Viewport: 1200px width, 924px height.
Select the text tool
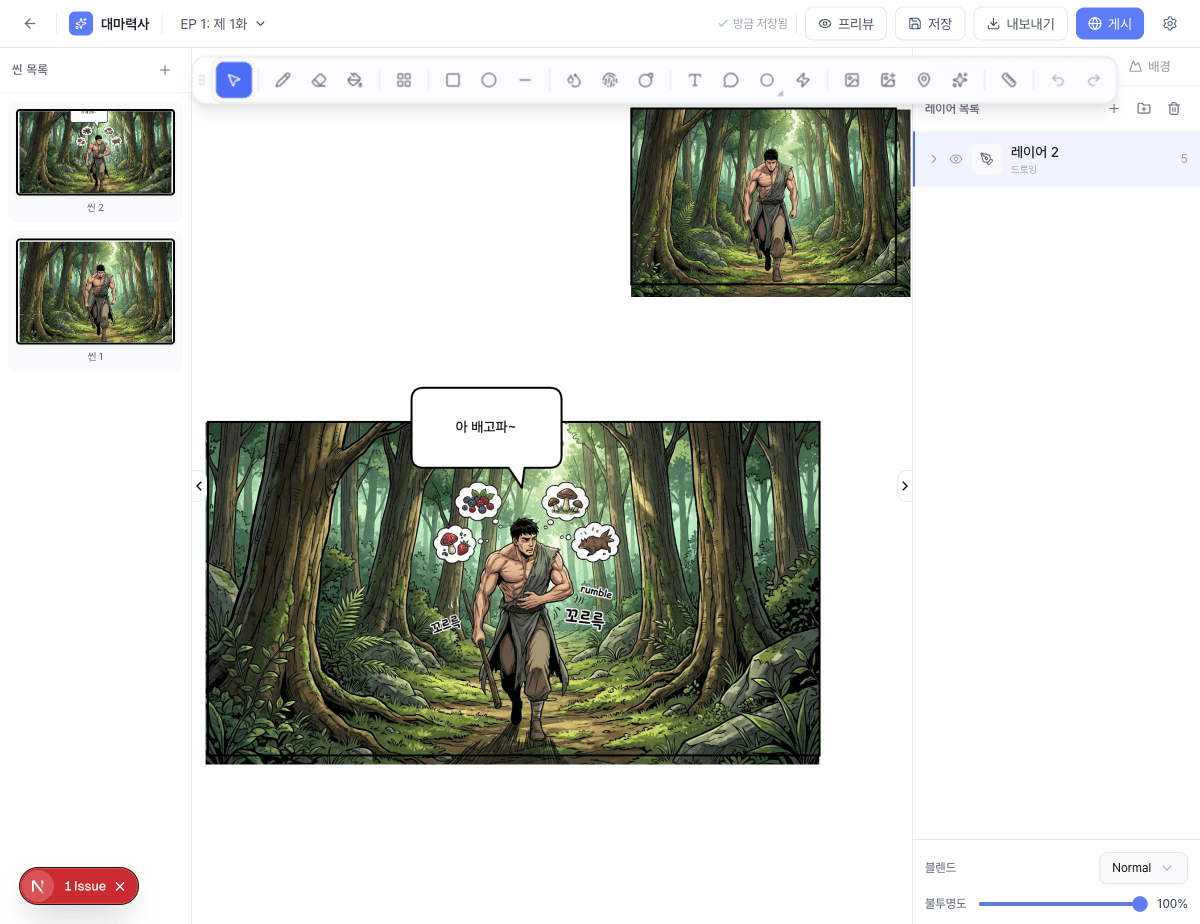click(x=695, y=80)
